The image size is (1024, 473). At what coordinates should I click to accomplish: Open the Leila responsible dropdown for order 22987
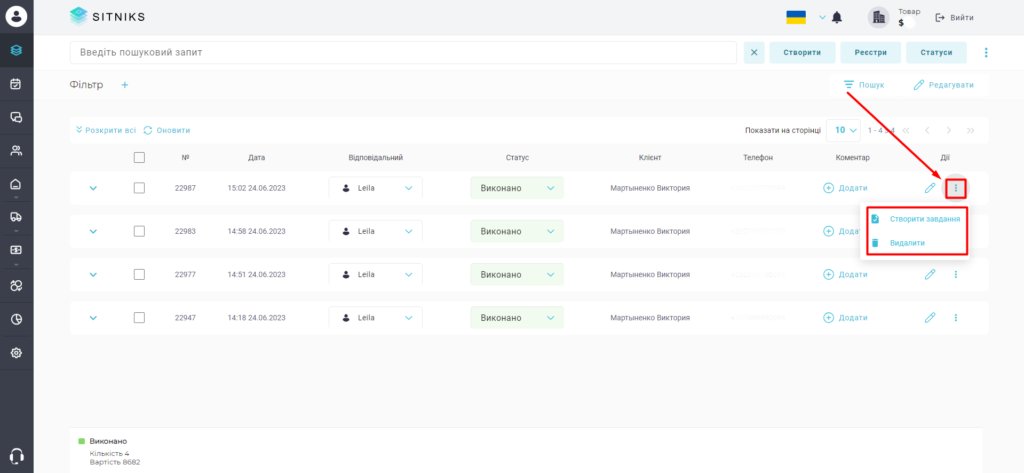point(376,188)
